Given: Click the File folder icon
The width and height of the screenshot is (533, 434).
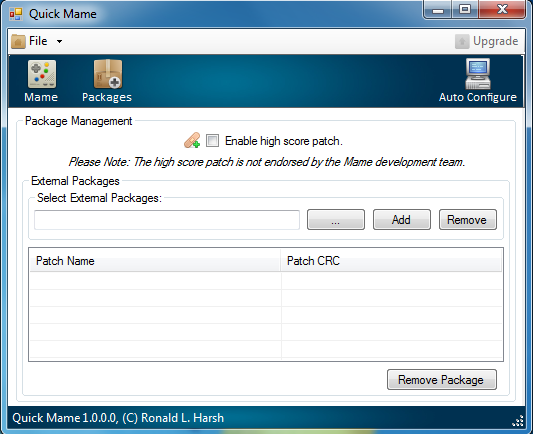Looking at the screenshot, I should point(18,41).
